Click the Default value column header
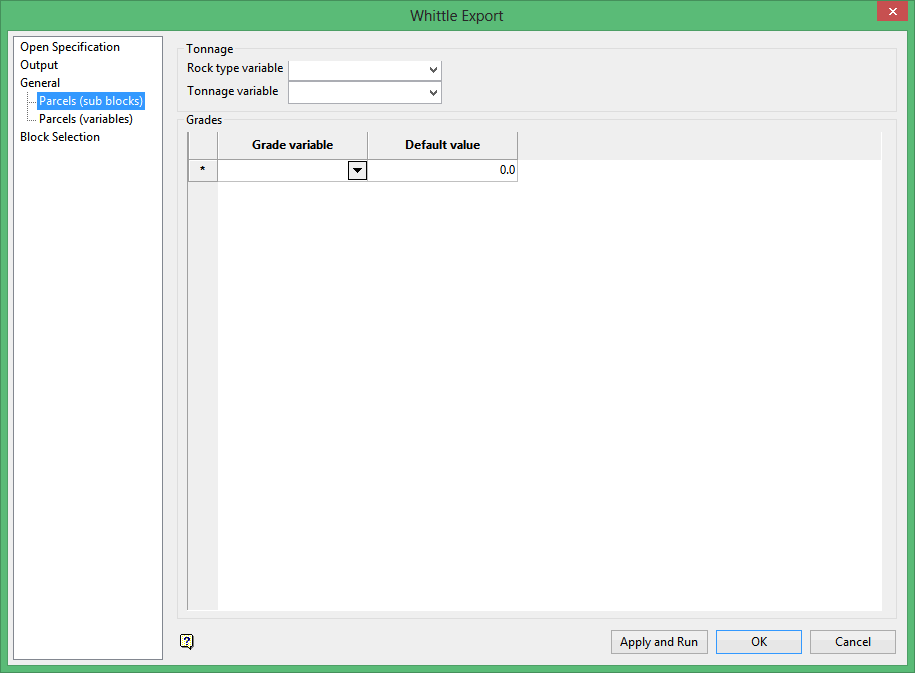 pos(442,145)
